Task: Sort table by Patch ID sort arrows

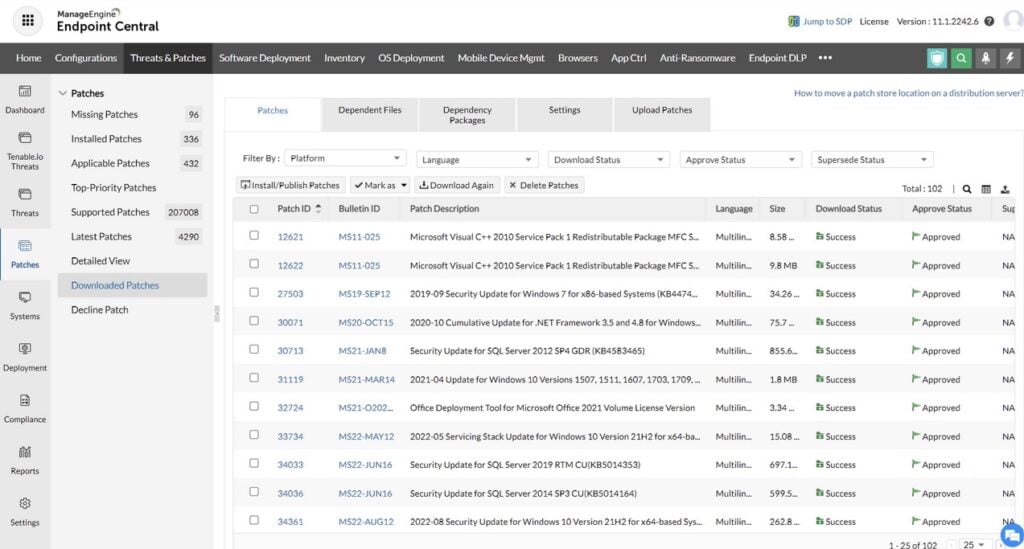Action: (x=318, y=208)
